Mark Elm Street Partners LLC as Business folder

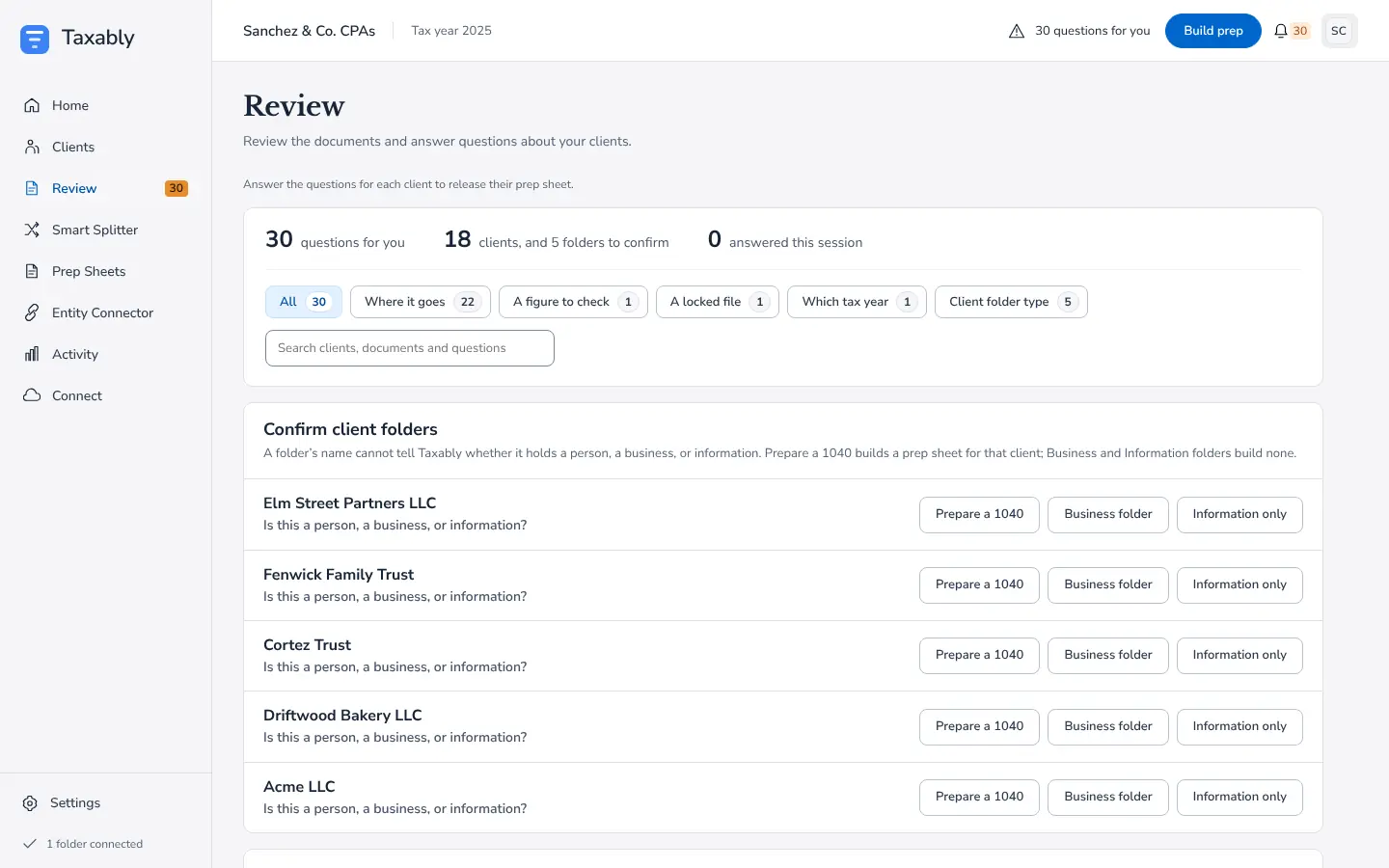click(x=1108, y=514)
